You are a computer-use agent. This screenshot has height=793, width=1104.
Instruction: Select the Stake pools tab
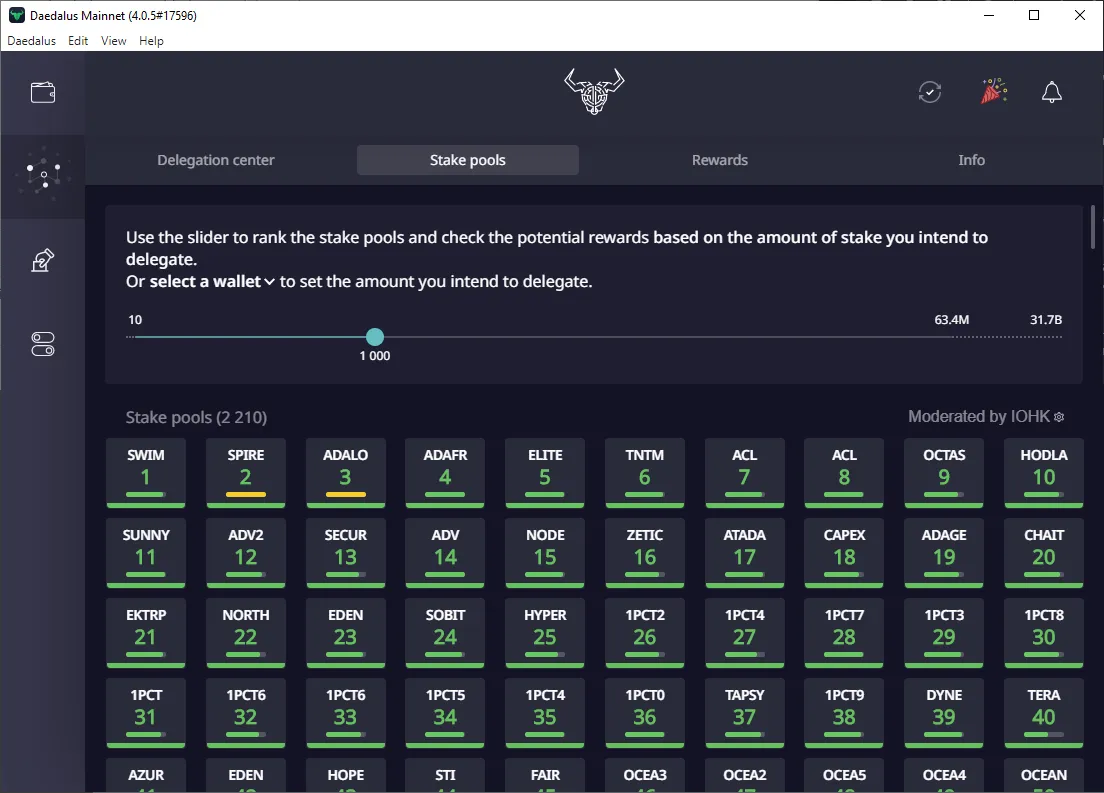468,160
